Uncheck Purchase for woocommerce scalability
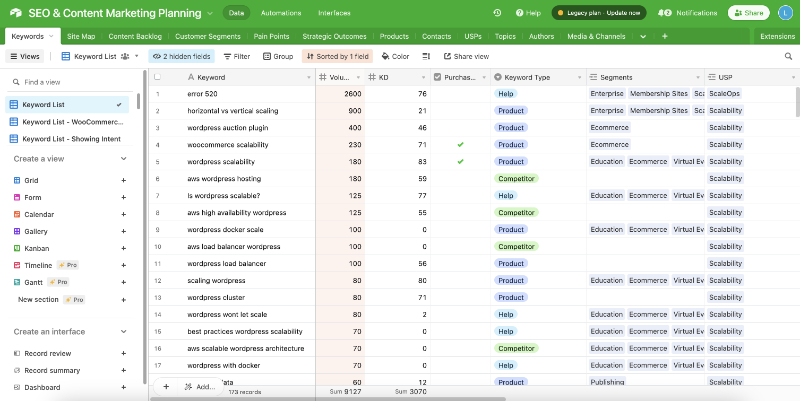 (460, 145)
